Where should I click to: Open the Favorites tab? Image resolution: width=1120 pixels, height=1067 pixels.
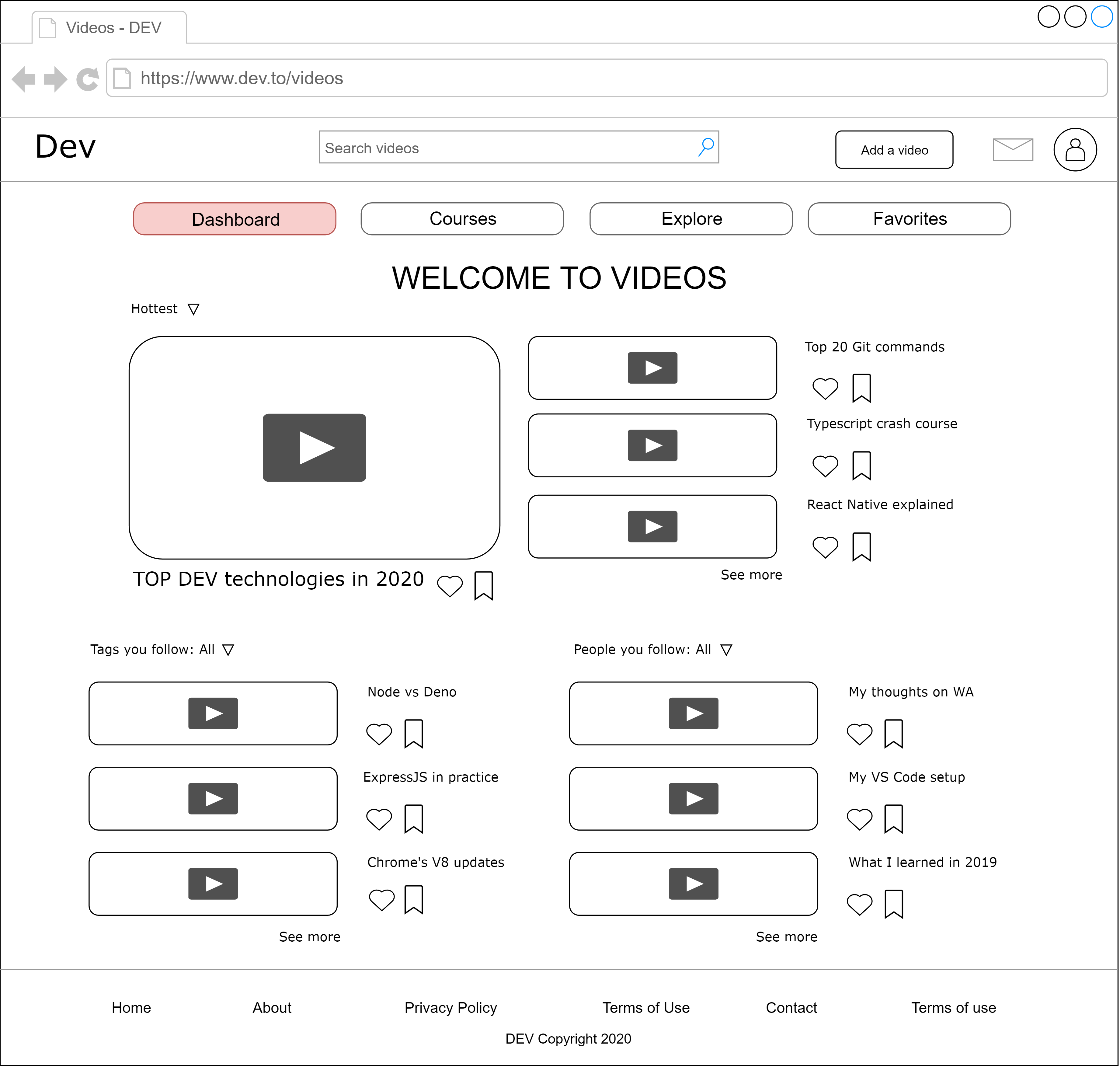[x=910, y=219]
